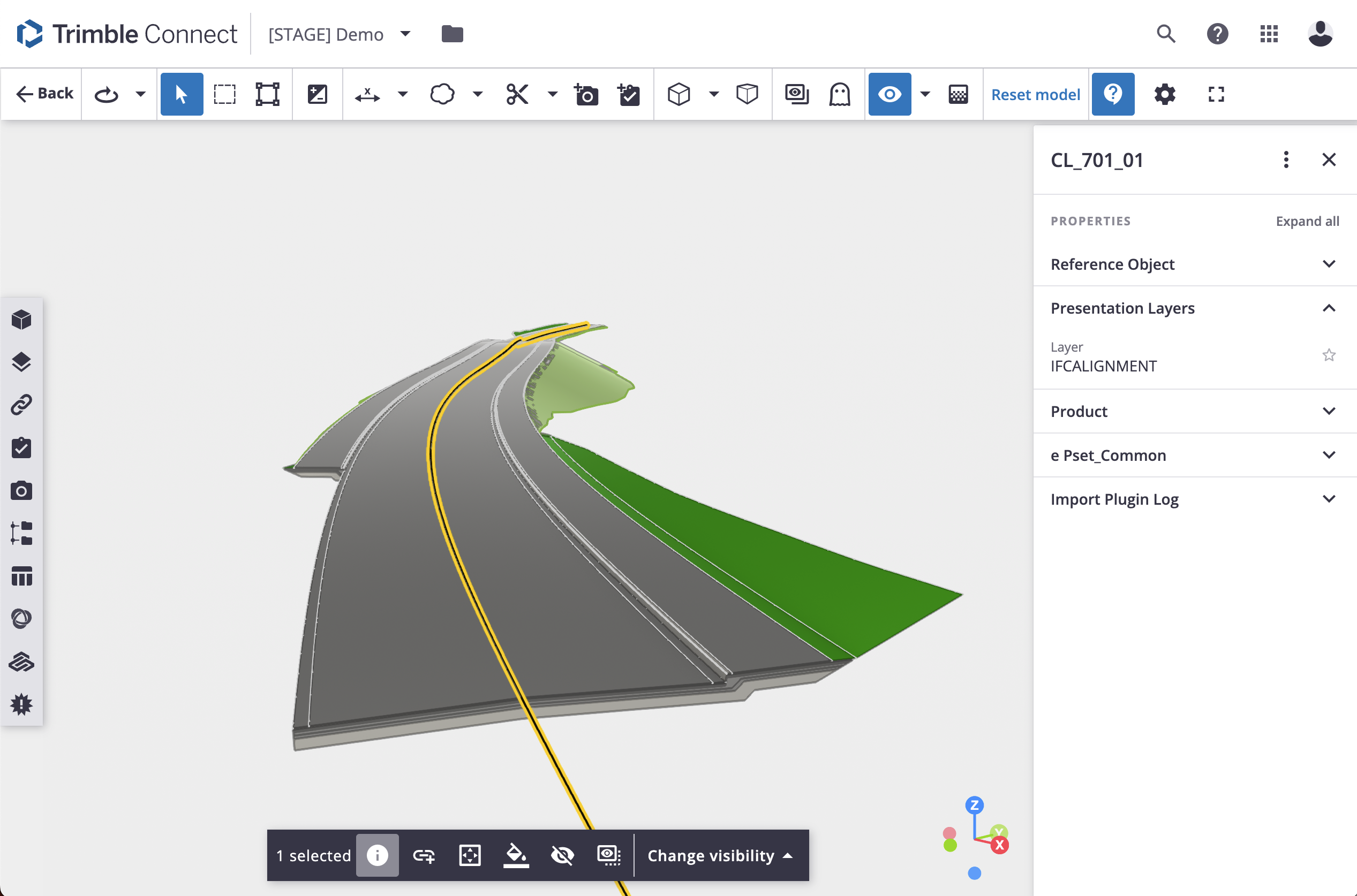Create a snapshot with the add camera icon
This screenshot has width=1357, height=896.
tap(586, 94)
